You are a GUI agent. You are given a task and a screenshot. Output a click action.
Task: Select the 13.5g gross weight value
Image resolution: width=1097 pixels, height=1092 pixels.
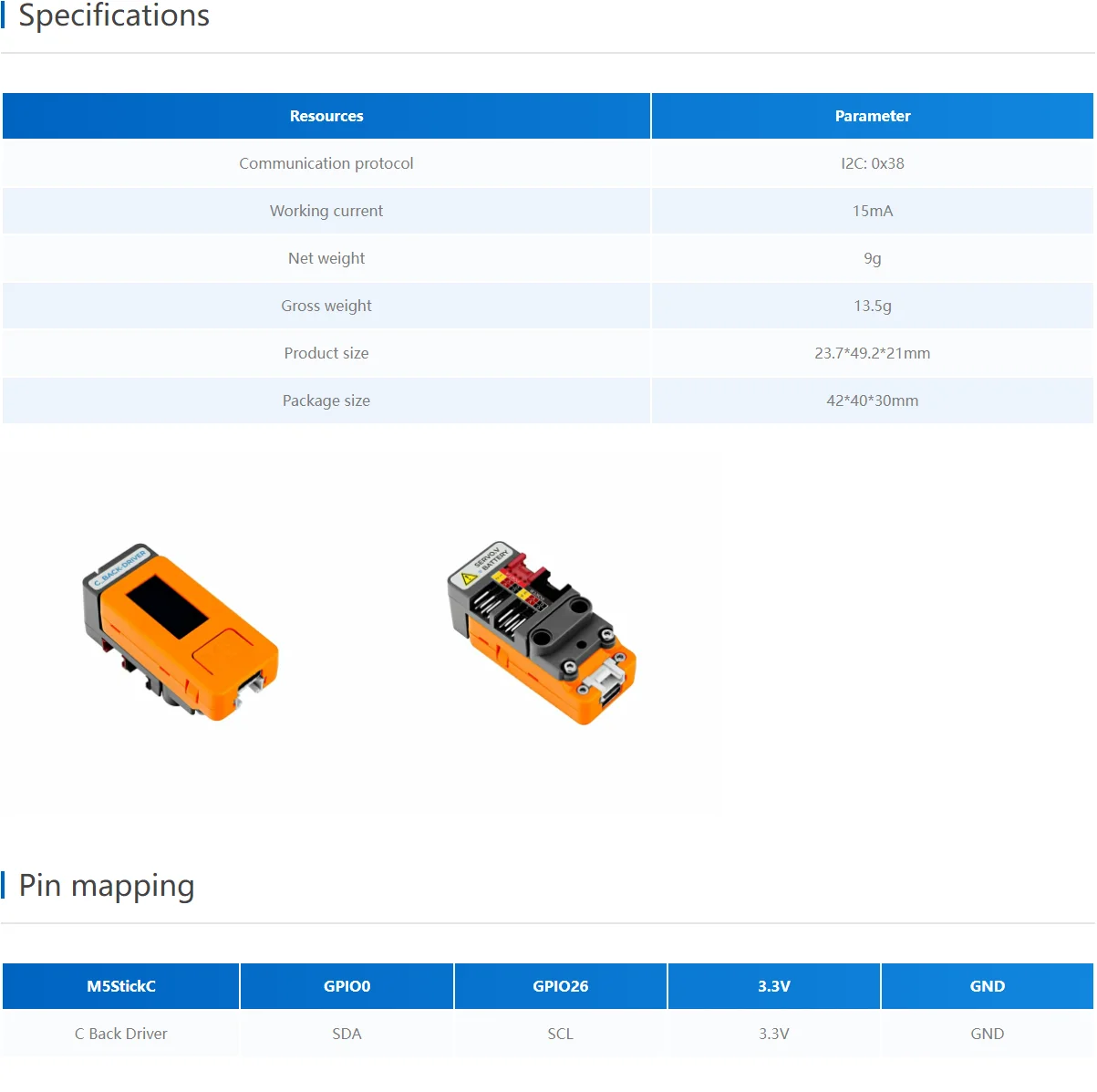click(872, 306)
